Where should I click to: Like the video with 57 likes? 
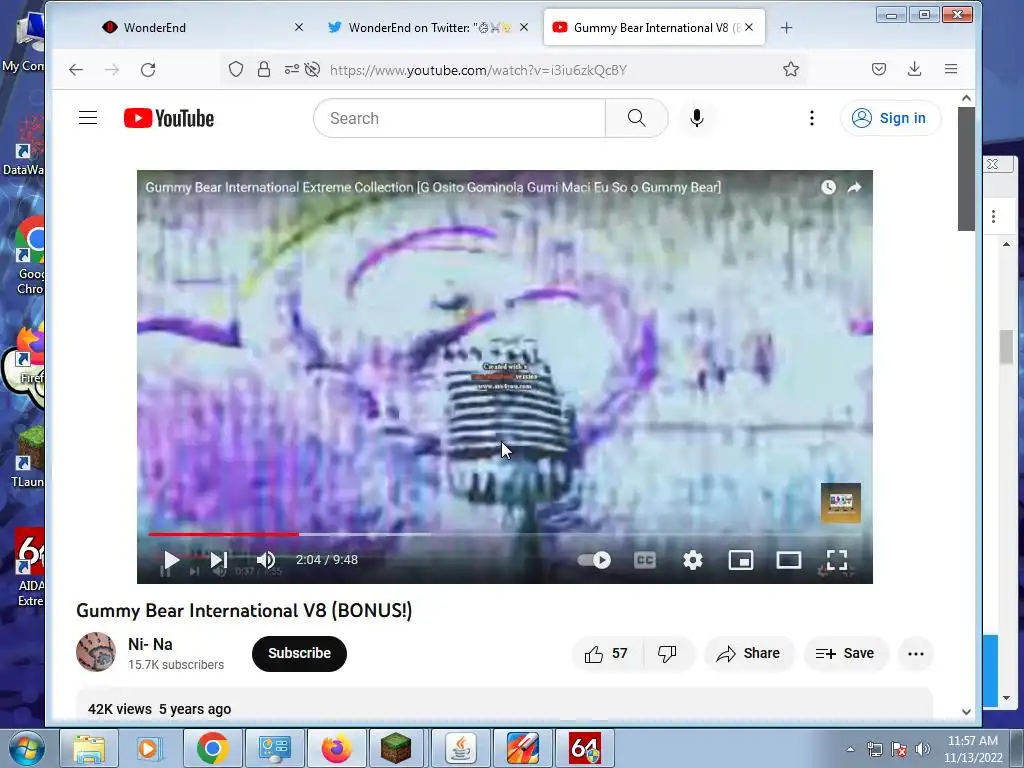coord(607,653)
